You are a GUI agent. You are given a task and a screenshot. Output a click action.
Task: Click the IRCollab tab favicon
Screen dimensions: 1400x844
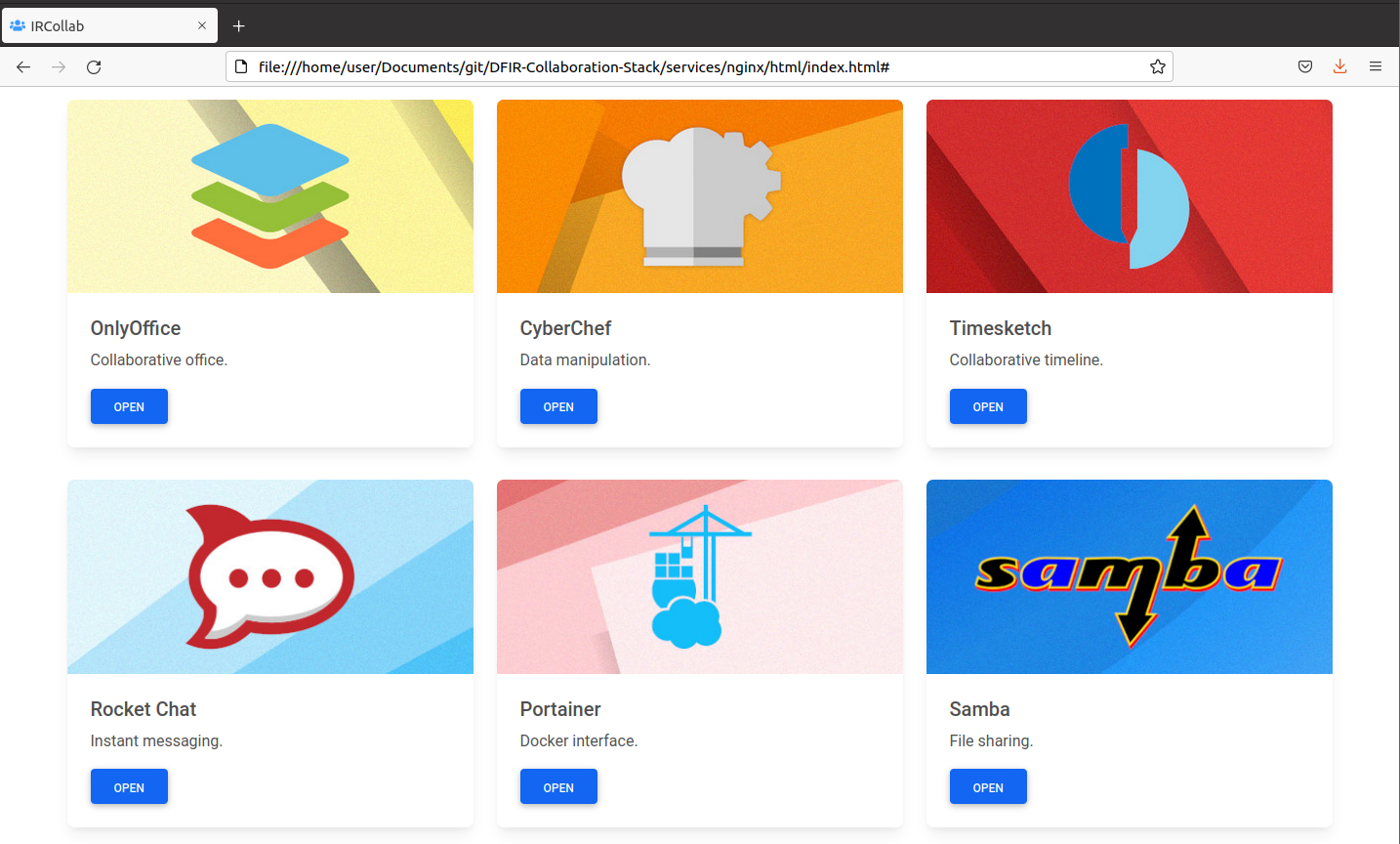pos(18,25)
